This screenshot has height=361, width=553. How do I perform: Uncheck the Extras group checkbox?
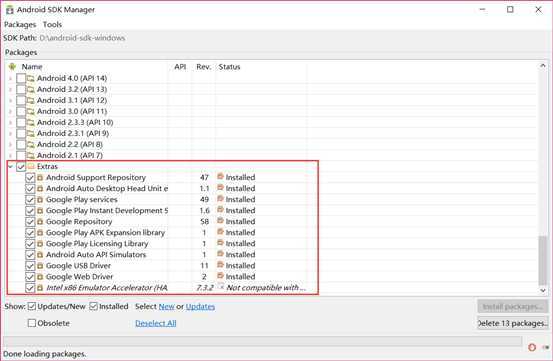coord(21,166)
